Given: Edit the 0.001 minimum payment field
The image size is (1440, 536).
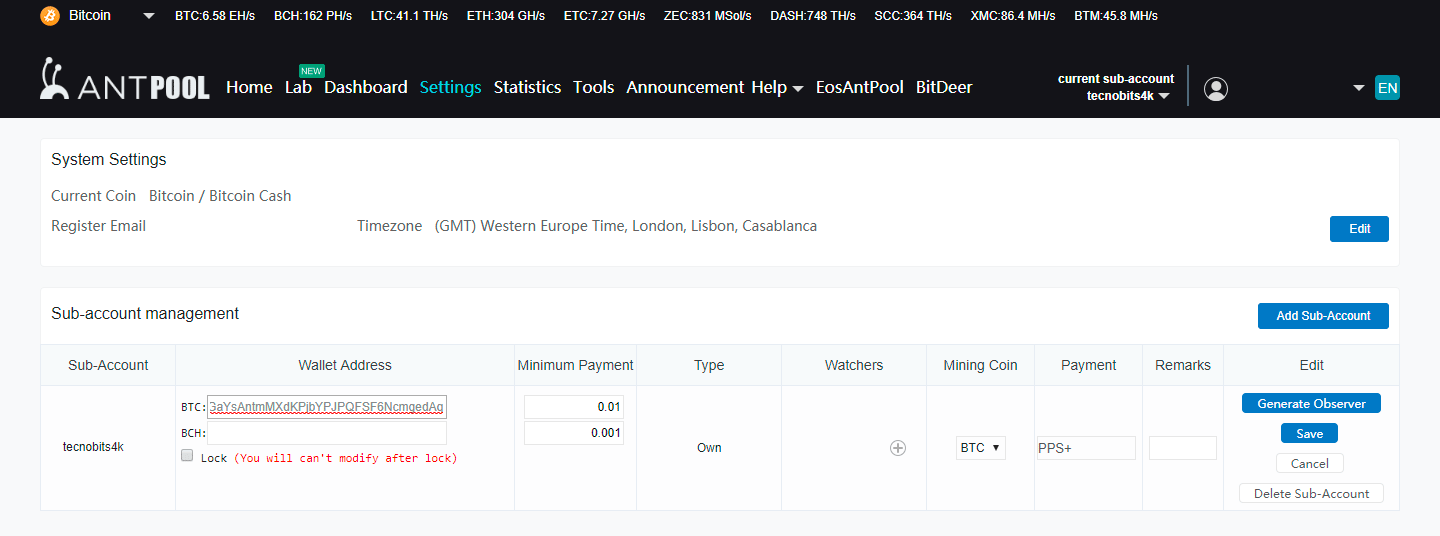Looking at the screenshot, I should click(574, 433).
